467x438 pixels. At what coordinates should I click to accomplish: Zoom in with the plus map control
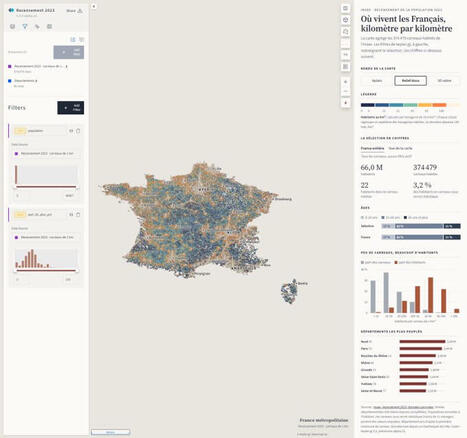(346, 82)
